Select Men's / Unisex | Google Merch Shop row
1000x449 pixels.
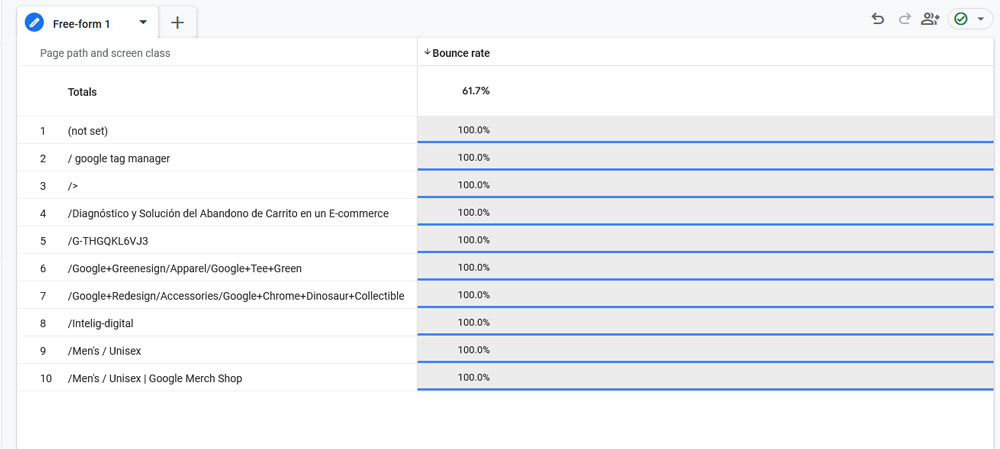(x=155, y=378)
